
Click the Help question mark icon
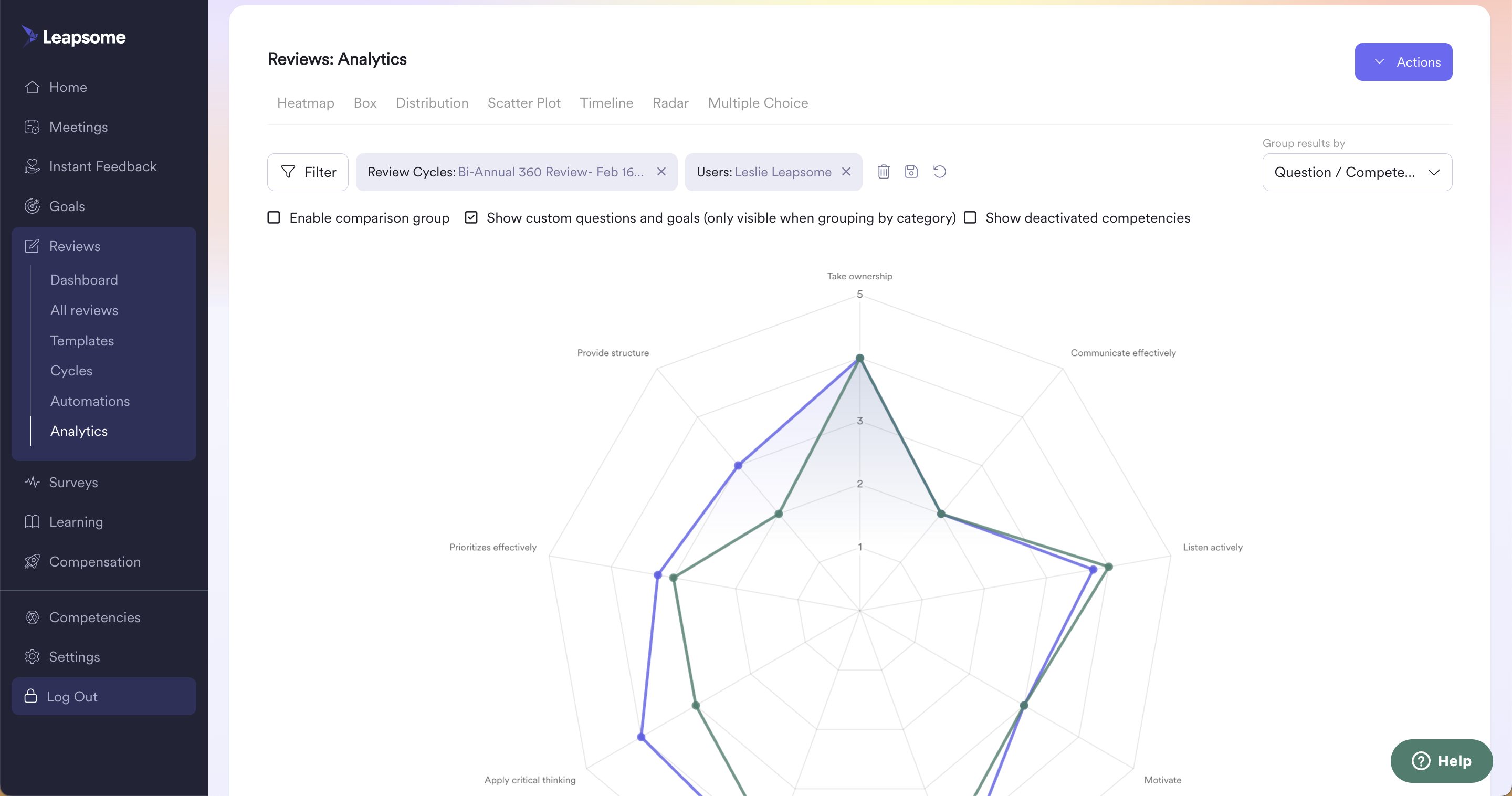click(1421, 760)
